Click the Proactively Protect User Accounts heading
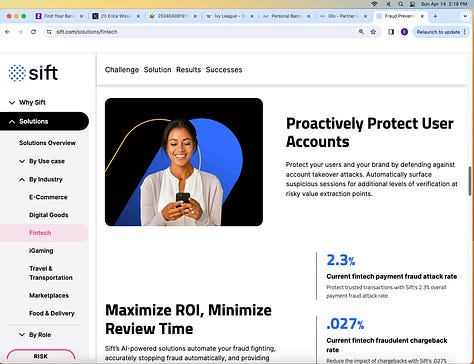Screen dimensions: 474x364 tap(369, 133)
